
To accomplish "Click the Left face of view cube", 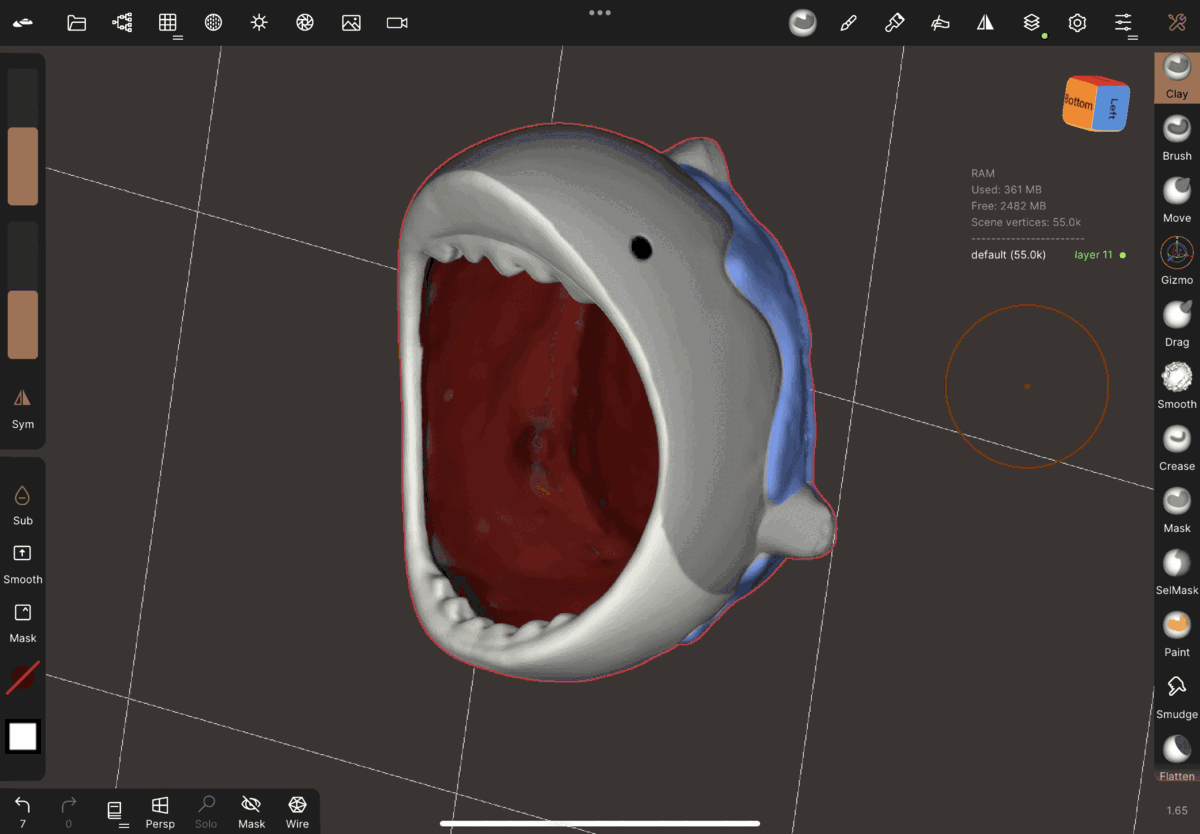I will coord(1112,108).
